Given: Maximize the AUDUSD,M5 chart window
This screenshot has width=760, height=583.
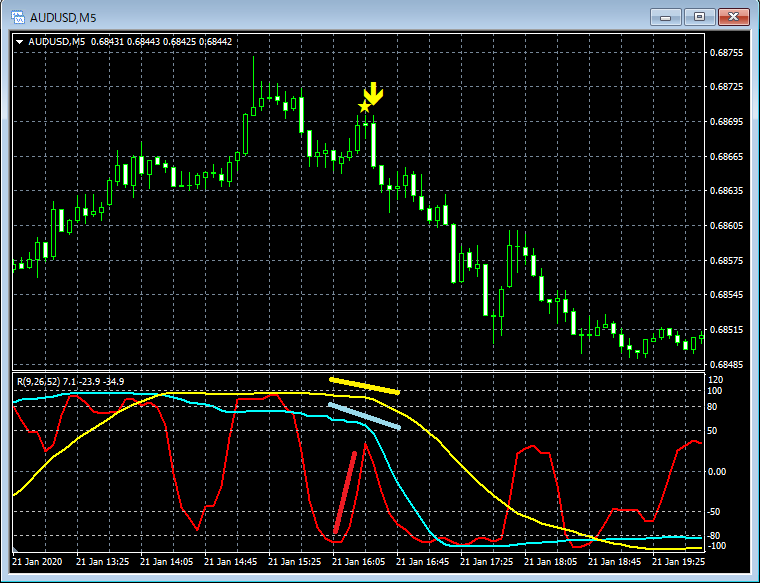Looking at the screenshot, I should pos(699,17).
